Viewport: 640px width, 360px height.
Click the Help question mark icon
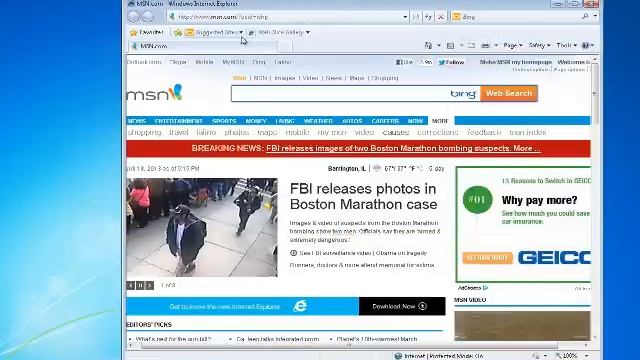pyautogui.click(x=585, y=45)
